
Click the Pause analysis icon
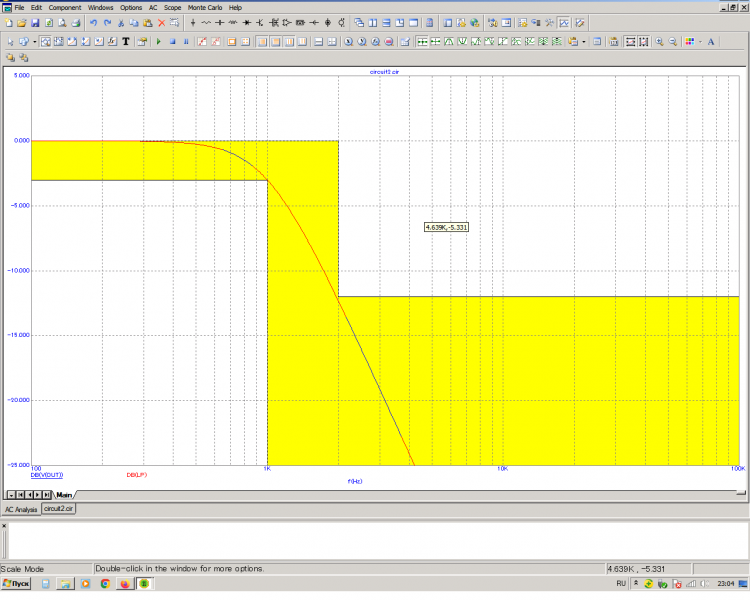[186, 41]
